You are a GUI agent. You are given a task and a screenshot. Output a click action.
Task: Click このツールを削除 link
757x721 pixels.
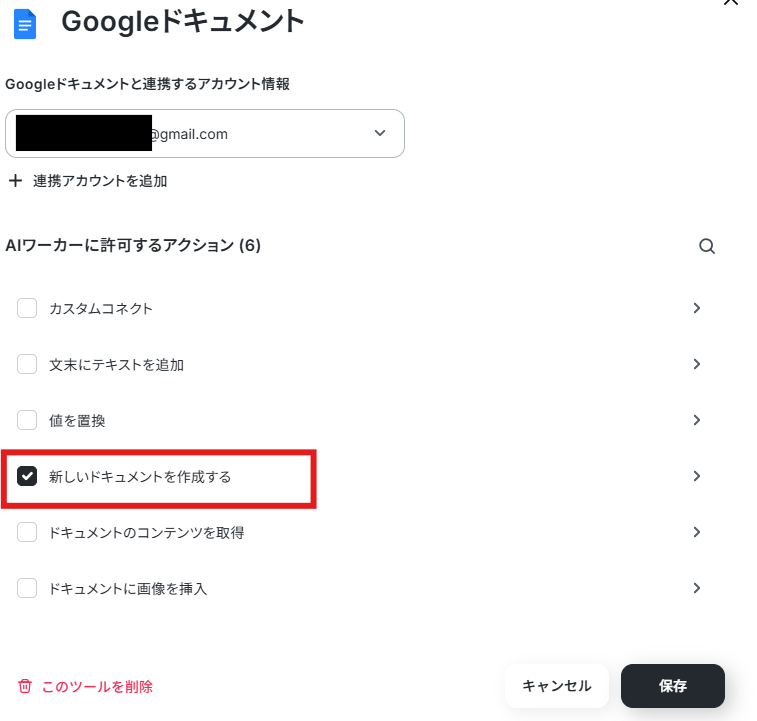click(97, 687)
